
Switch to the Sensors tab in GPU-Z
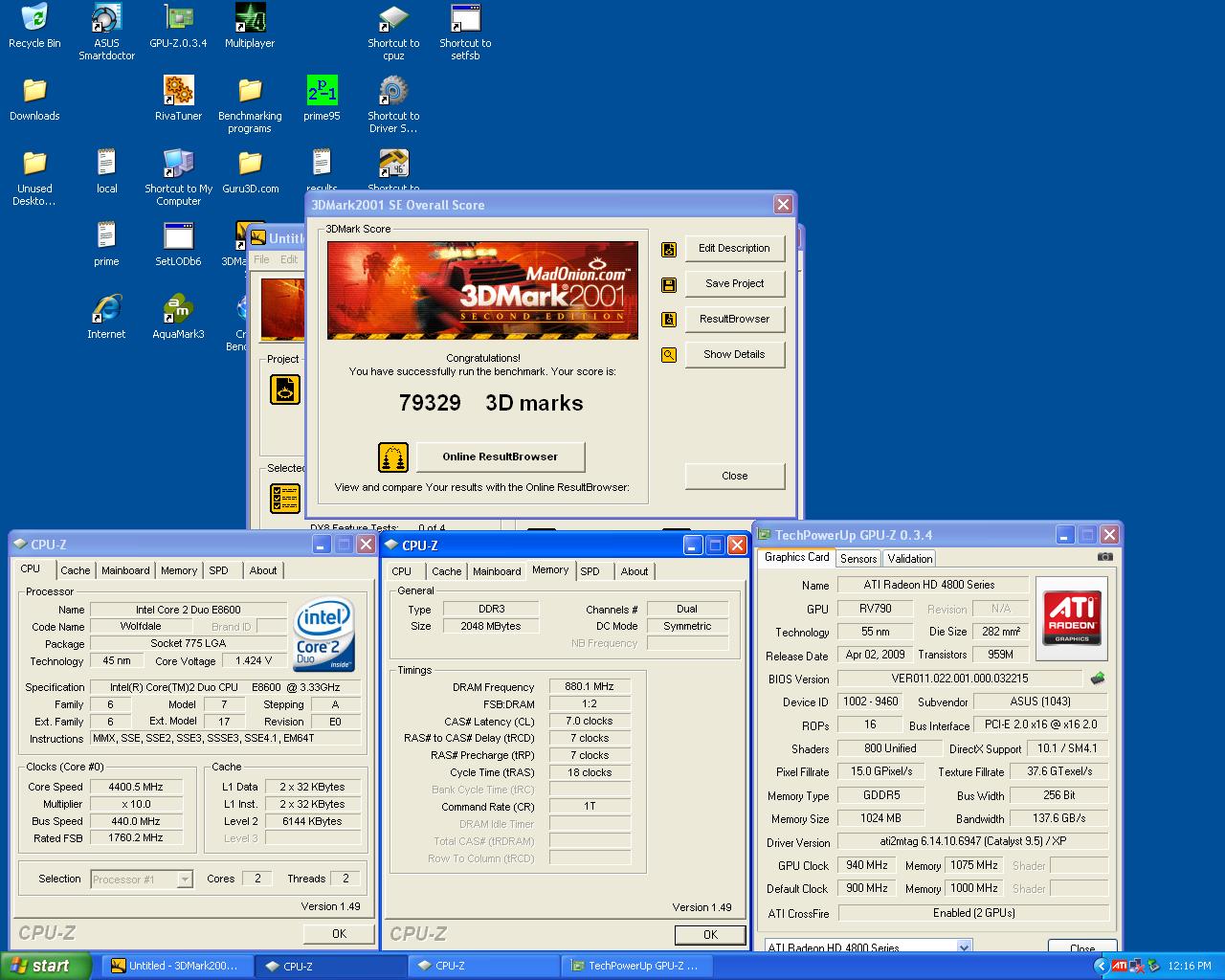pos(858,559)
